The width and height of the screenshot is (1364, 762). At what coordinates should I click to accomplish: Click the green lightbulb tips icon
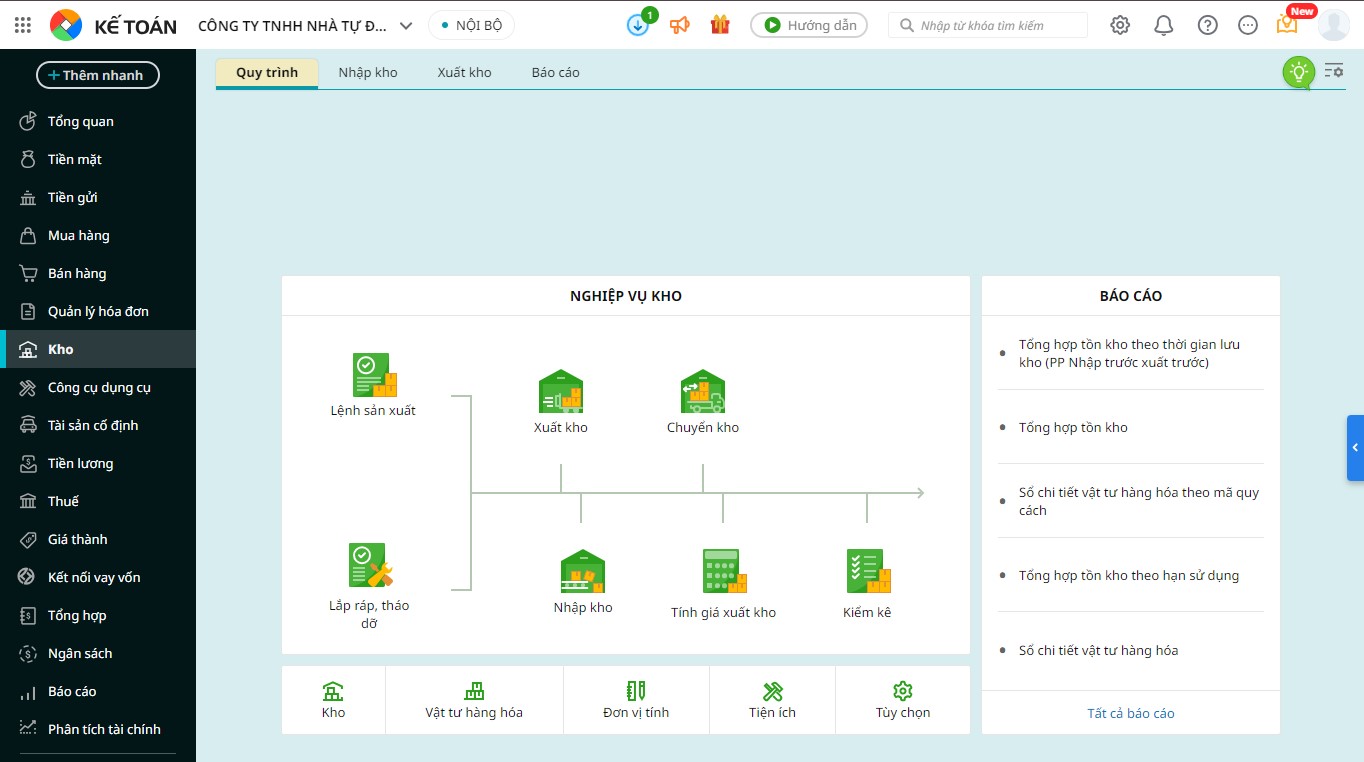point(1299,72)
